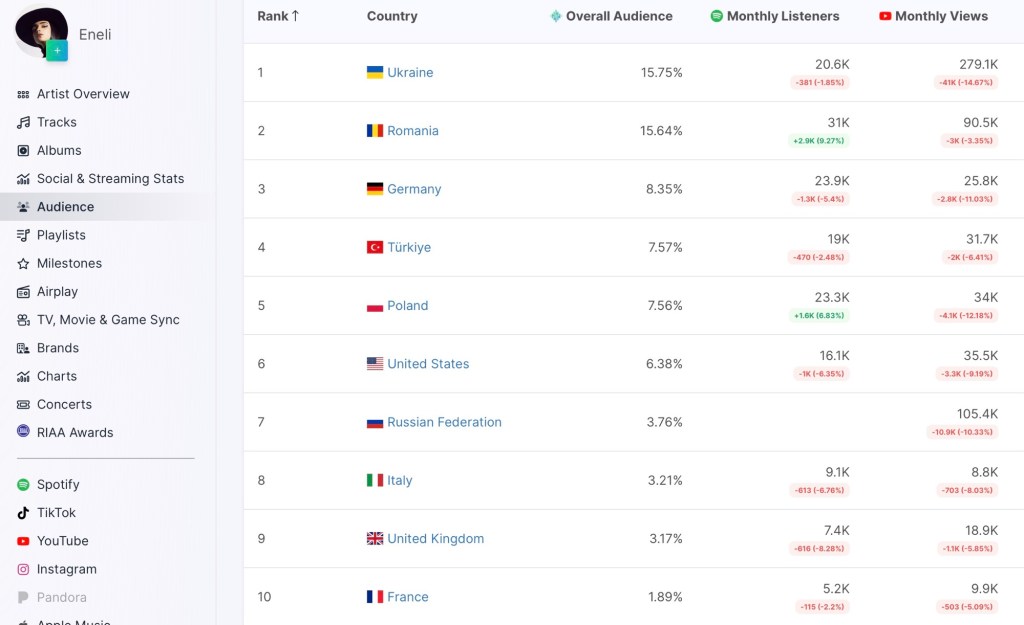
Task: Click the Ukraine country link
Action: tap(410, 73)
